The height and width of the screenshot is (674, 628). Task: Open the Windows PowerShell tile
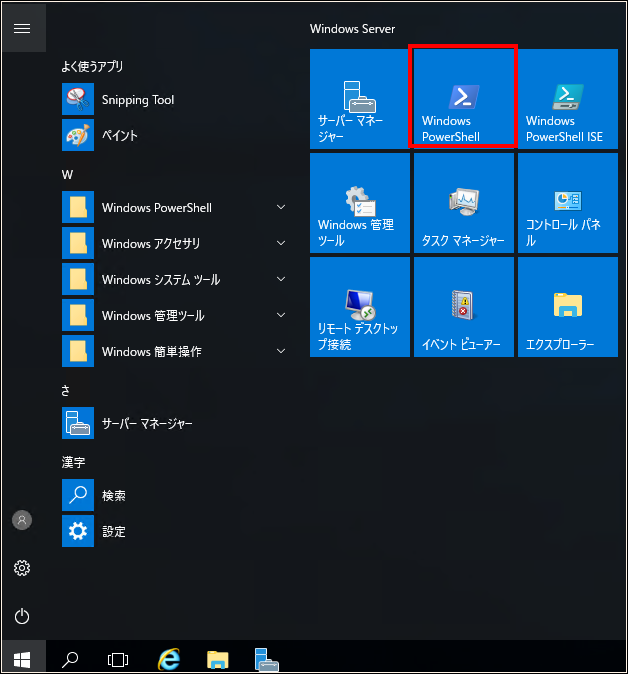463,98
